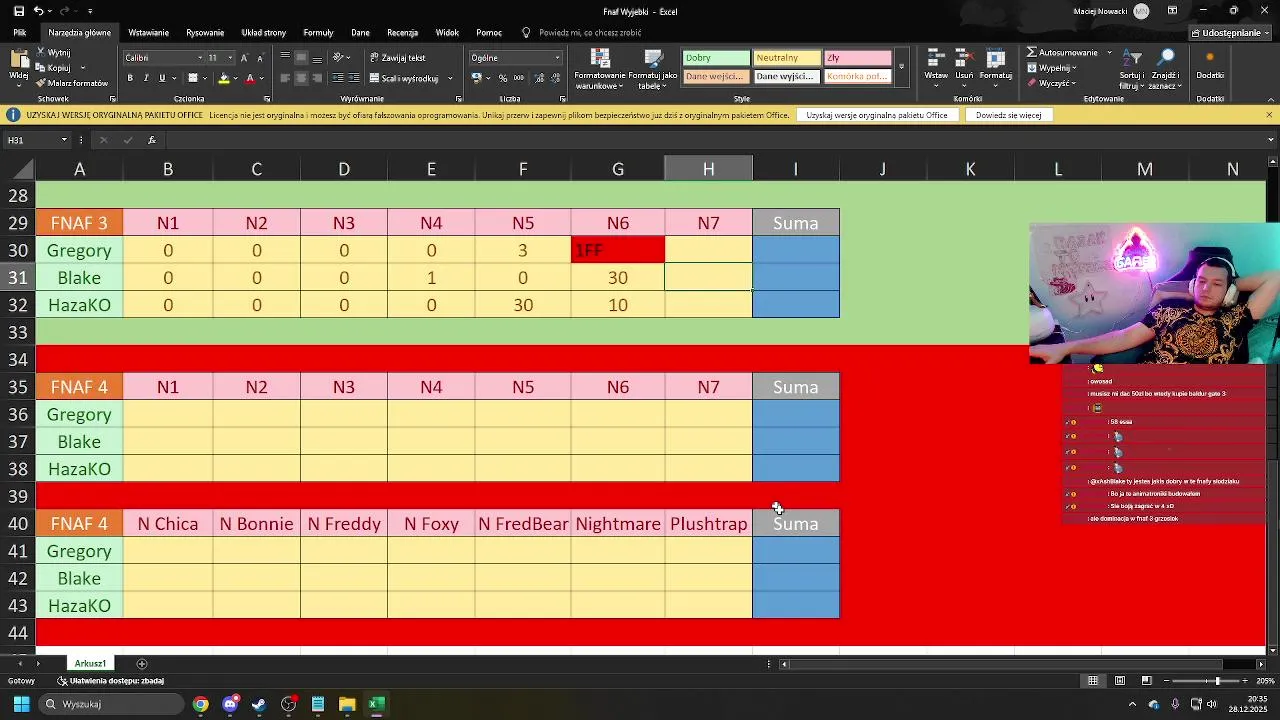Toggle center horizontal alignment
This screenshot has height=720, width=1280.
[x=301, y=78]
